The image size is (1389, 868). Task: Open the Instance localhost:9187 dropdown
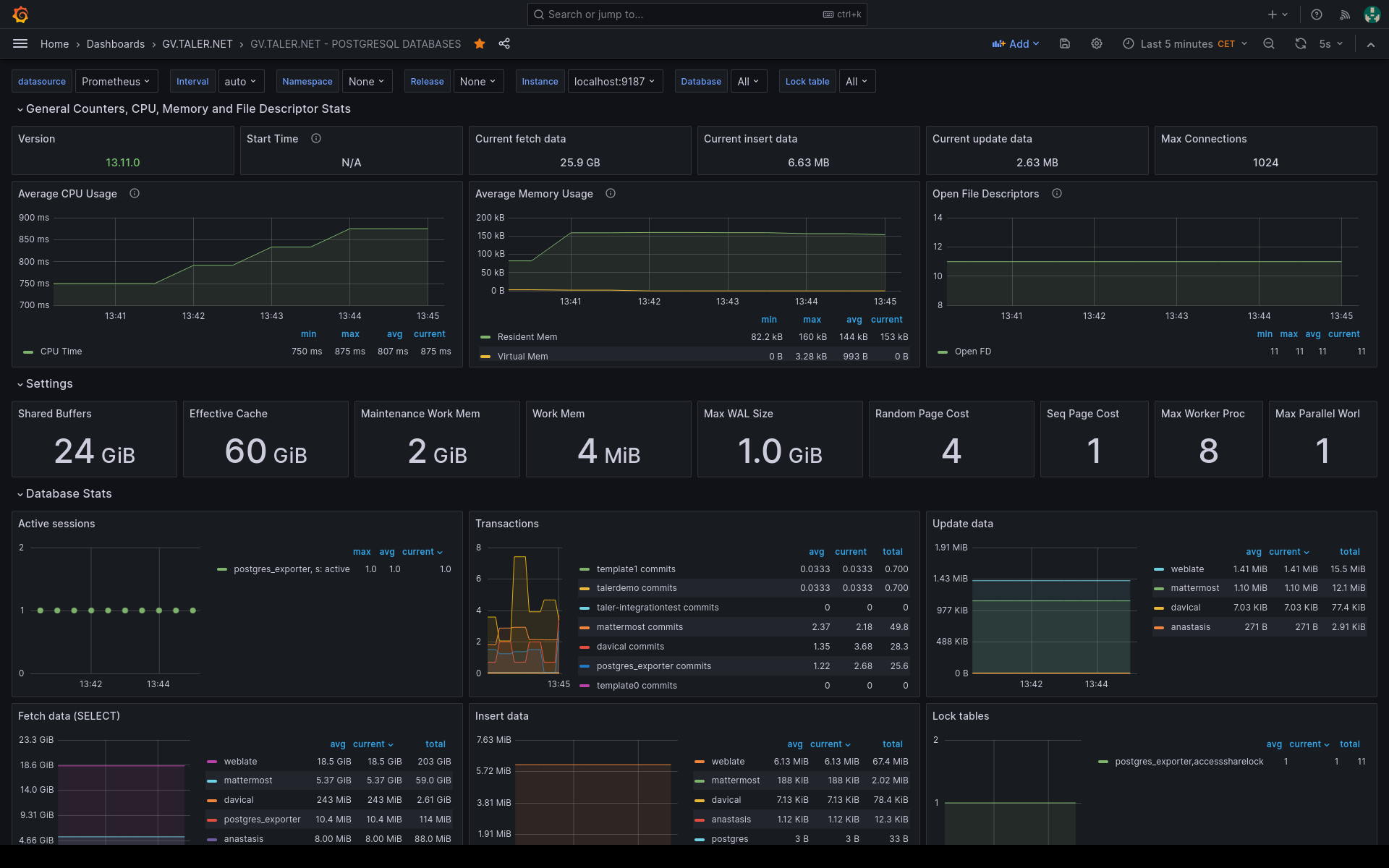point(615,82)
